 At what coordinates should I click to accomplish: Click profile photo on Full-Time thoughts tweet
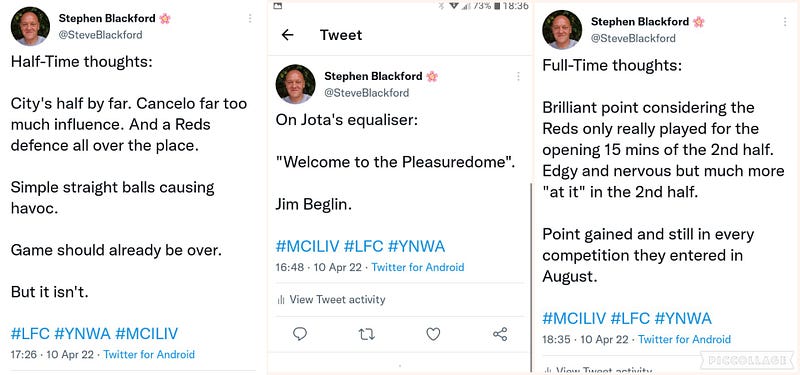click(562, 30)
